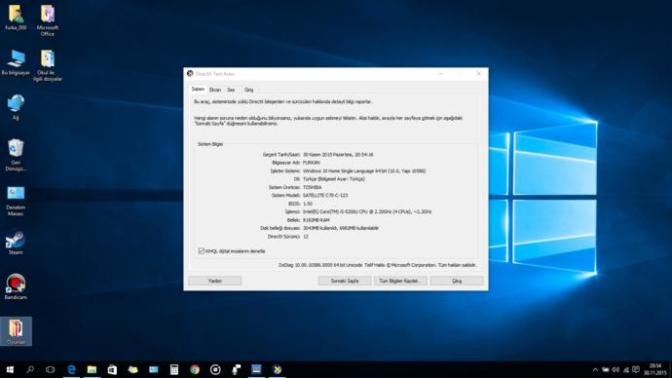The image size is (672, 378).
Task: Open the top-left user folder icon
Action: coord(16,17)
